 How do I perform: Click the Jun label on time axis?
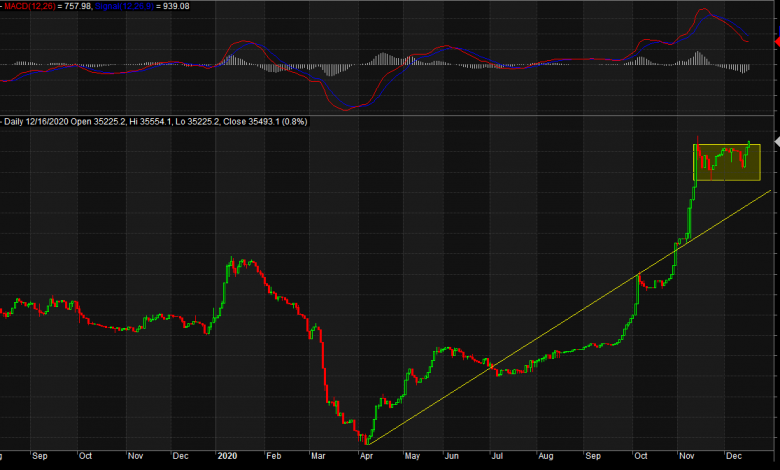pyautogui.click(x=453, y=456)
